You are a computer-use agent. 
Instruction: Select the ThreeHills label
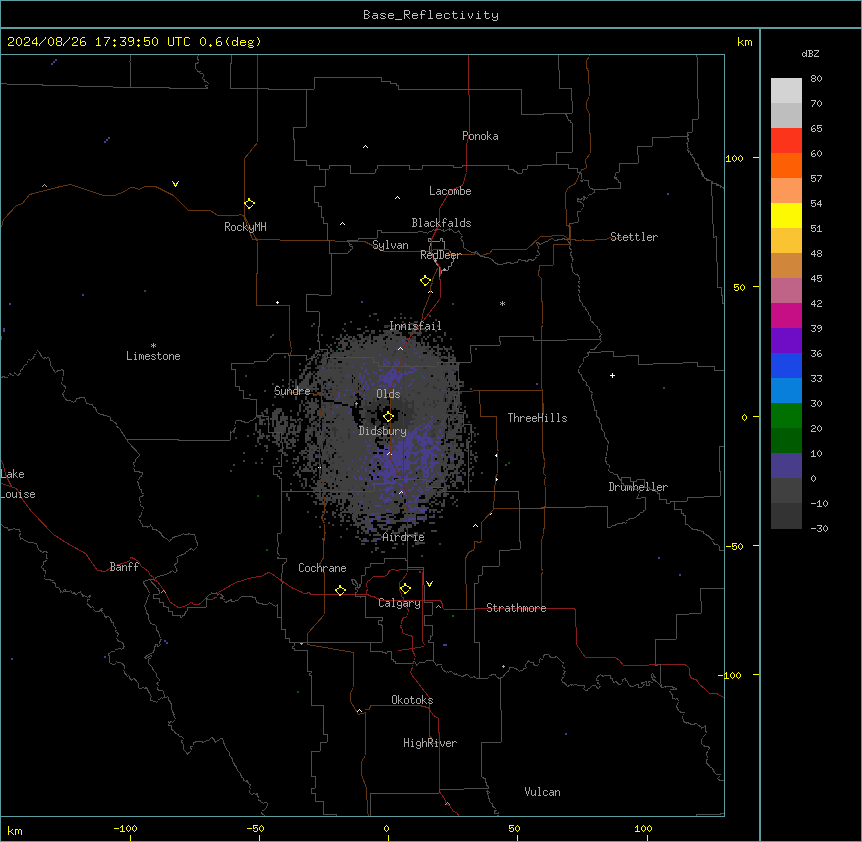(537, 418)
